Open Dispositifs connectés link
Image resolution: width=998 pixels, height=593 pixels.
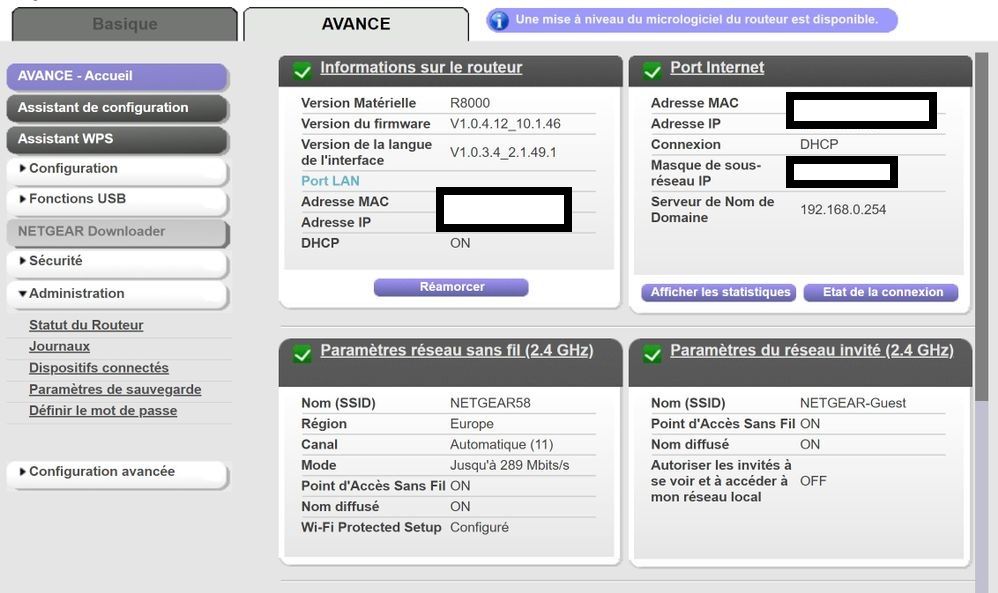99,368
